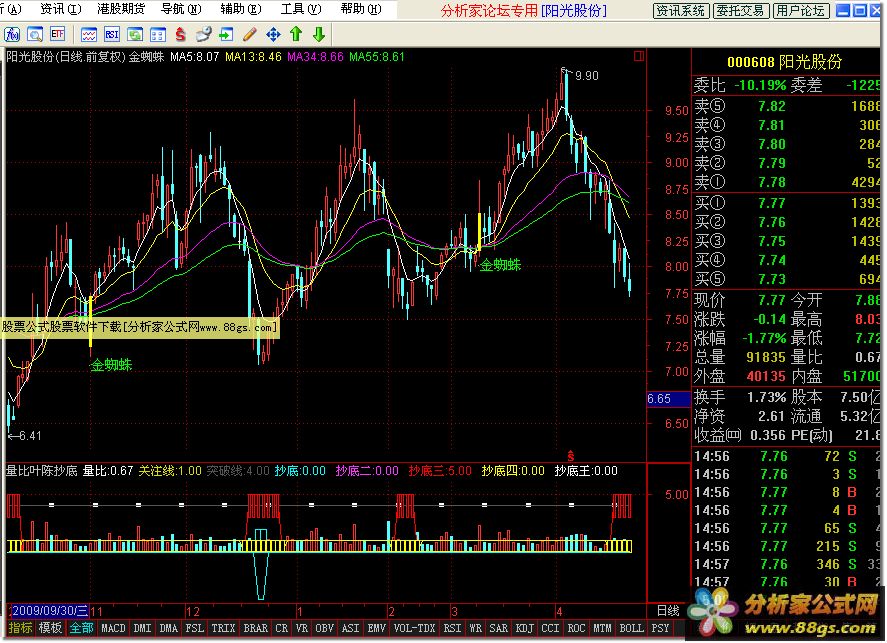Switch to CCI indicator tab
This screenshot has height=643, width=887.
point(550,628)
